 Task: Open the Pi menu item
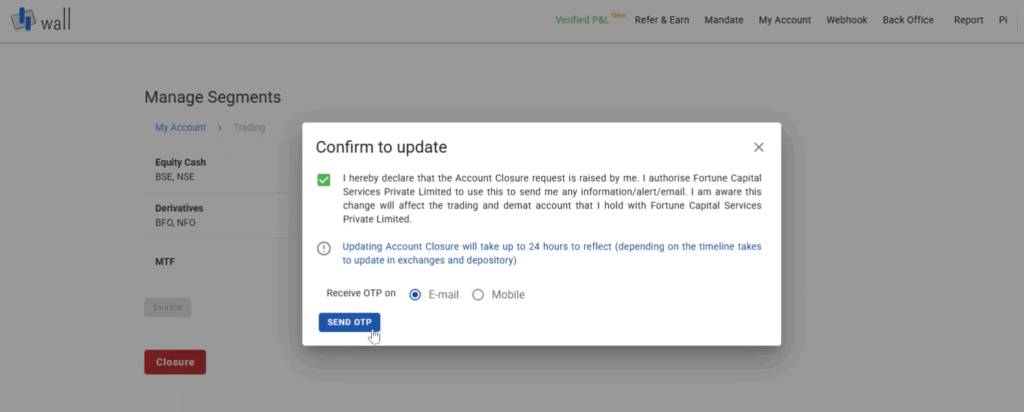click(1003, 20)
